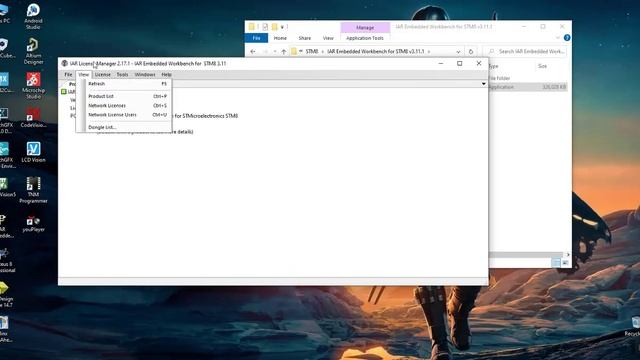This screenshot has height=360, width=640.
Task: Open License menu in License Manager
Action: pyautogui.click(x=102, y=75)
